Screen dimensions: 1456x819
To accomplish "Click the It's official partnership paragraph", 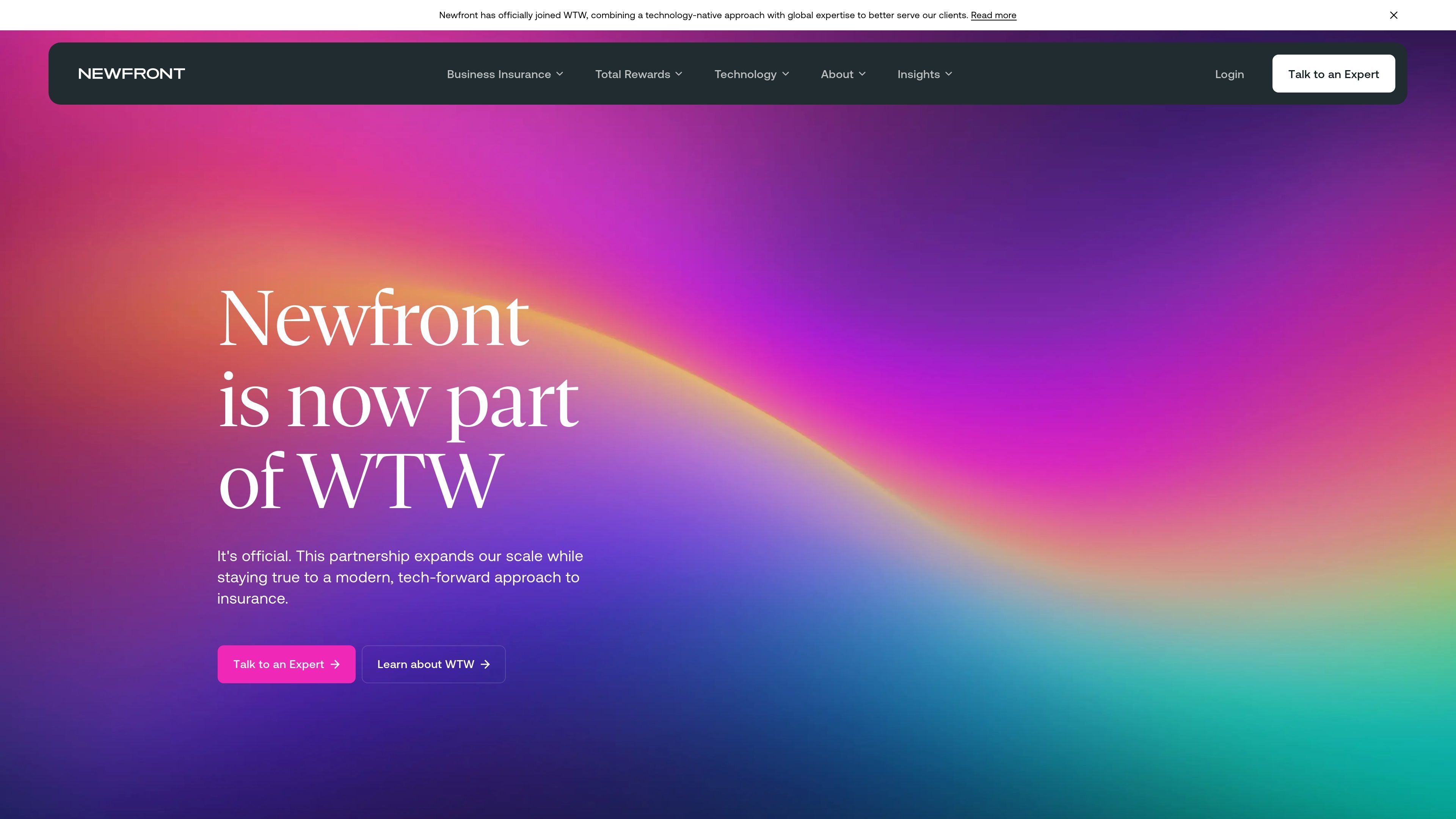I will coord(400,577).
